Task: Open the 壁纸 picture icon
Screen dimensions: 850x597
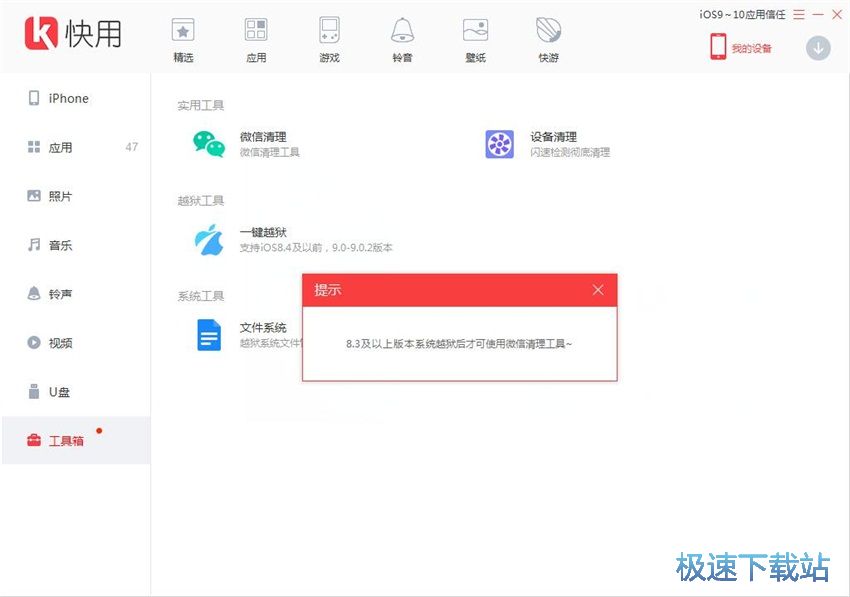Action: [475, 30]
